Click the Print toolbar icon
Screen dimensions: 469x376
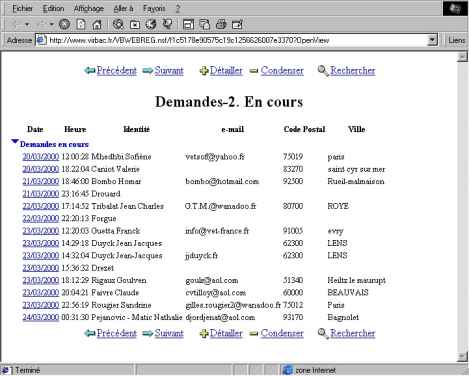click(x=221, y=24)
